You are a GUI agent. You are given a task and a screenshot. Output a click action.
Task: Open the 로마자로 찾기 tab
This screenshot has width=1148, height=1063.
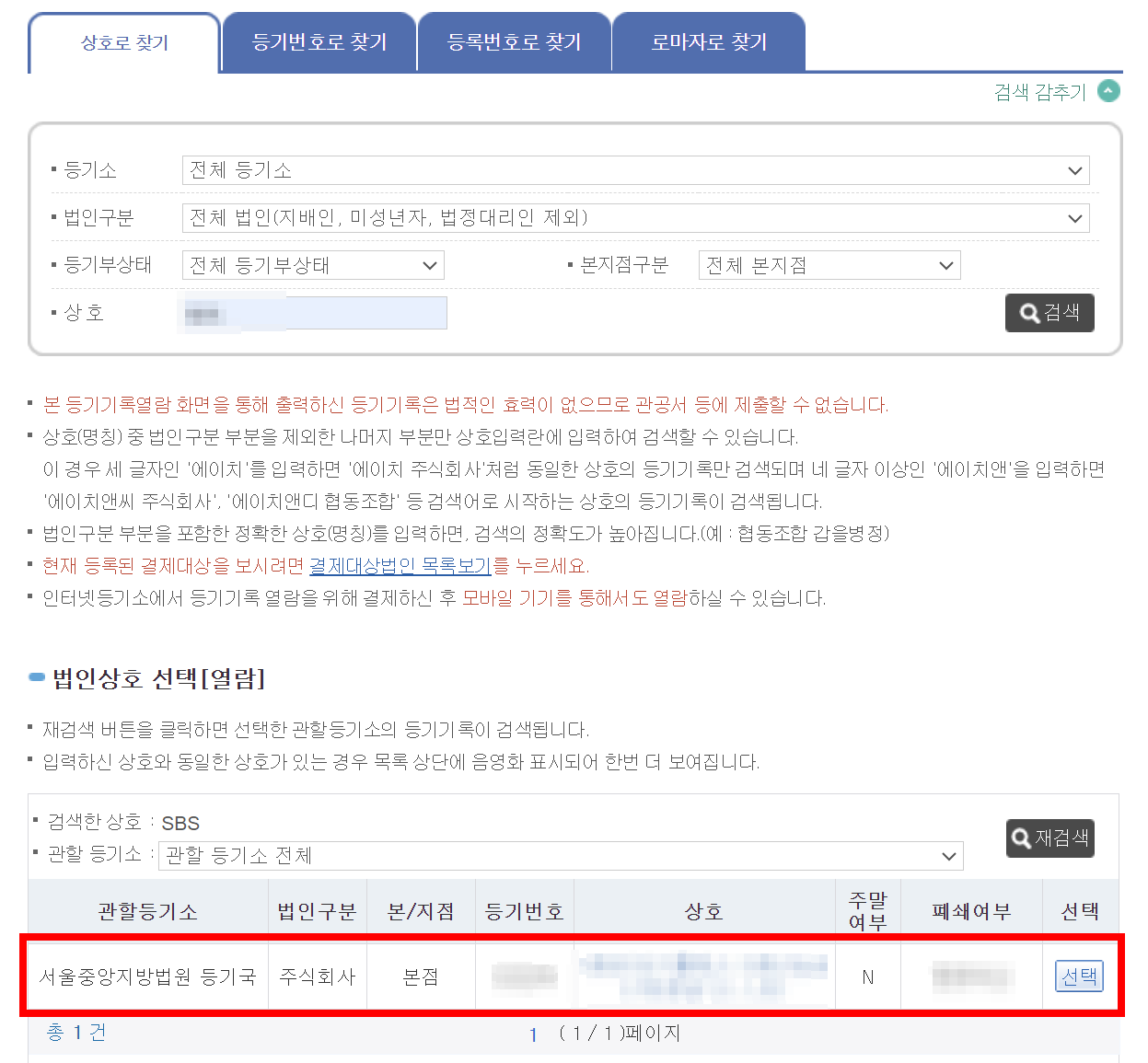(709, 42)
